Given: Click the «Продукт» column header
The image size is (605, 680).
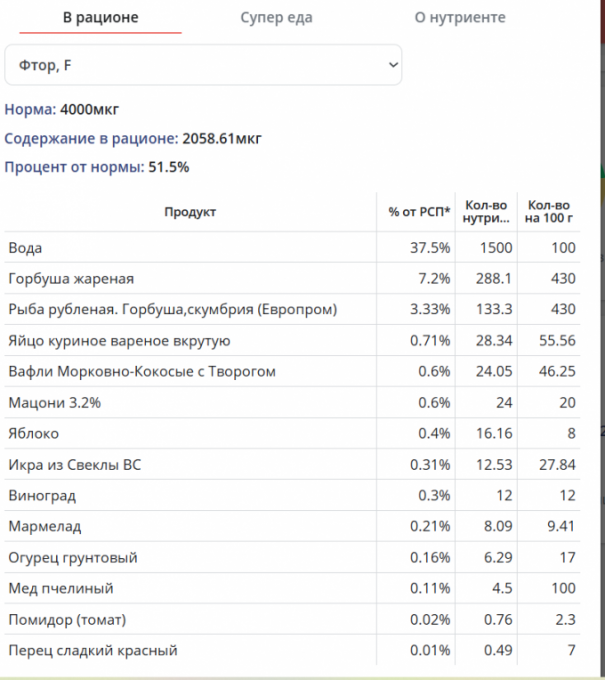Looking at the screenshot, I should [190, 212].
